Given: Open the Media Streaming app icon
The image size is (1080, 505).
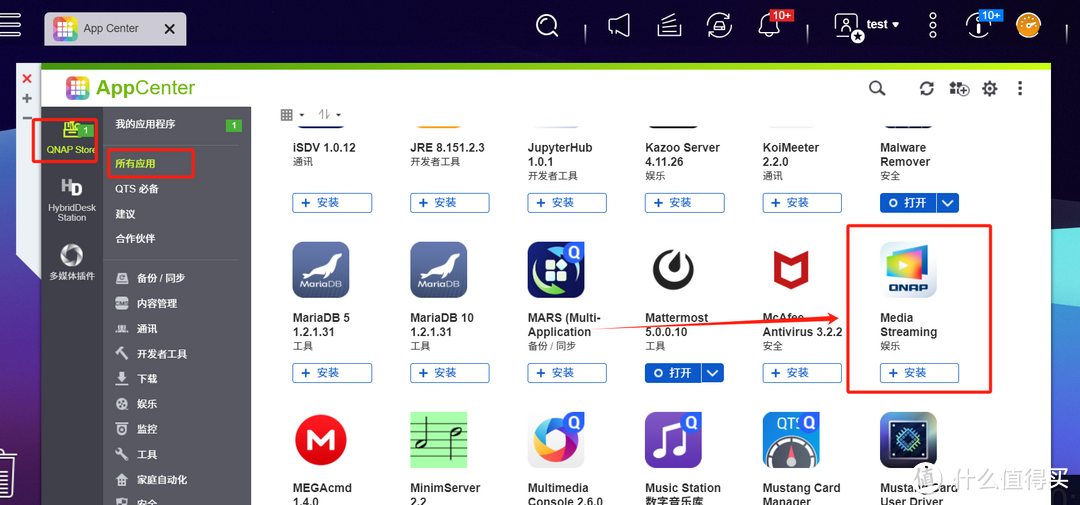Looking at the screenshot, I should [x=908, y=269].
